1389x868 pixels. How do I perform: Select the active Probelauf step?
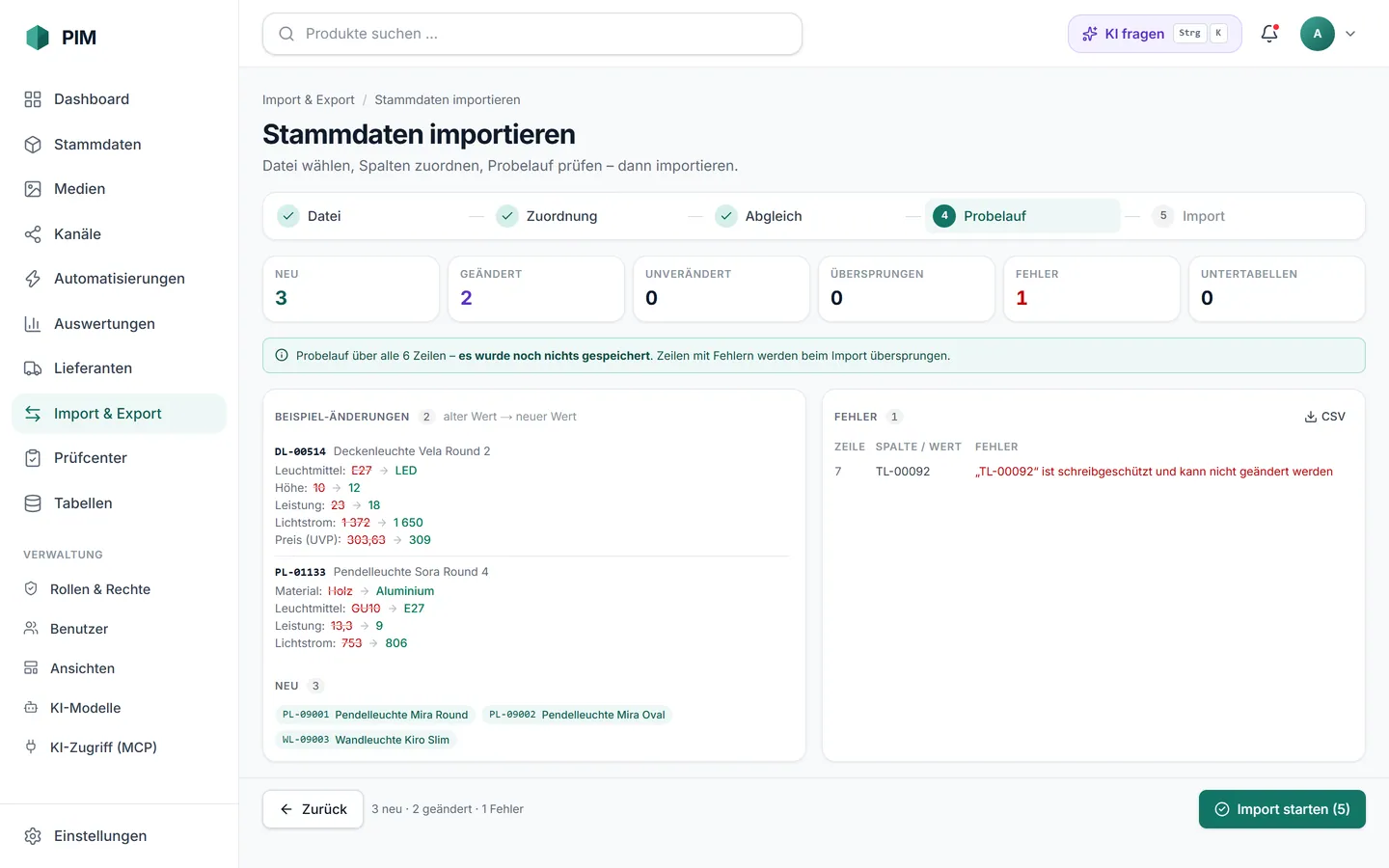1022,216
